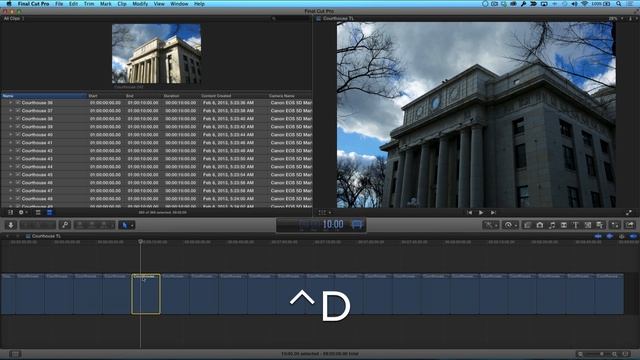
Task: Expand the Courthouse 38 clip row
Action: point(11,119)
